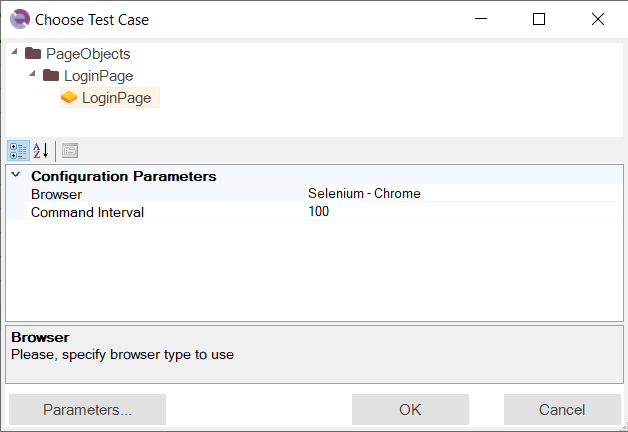Sort properties alphabetically with A-Z icon
Viewport: 628px width, 432px height.
(41, 151)
